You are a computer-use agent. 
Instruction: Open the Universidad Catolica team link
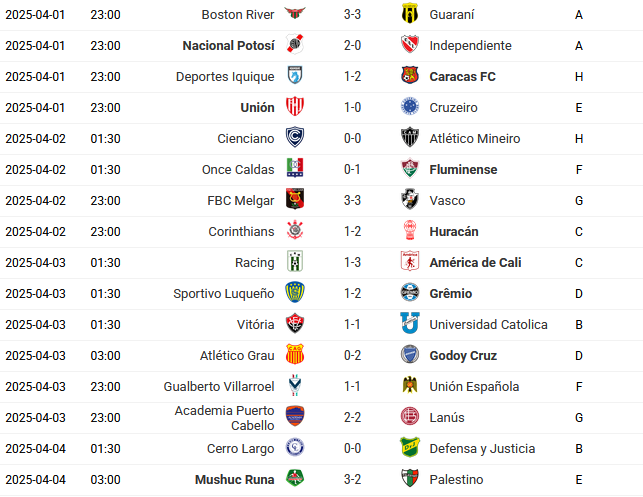(x=488, y=325)
